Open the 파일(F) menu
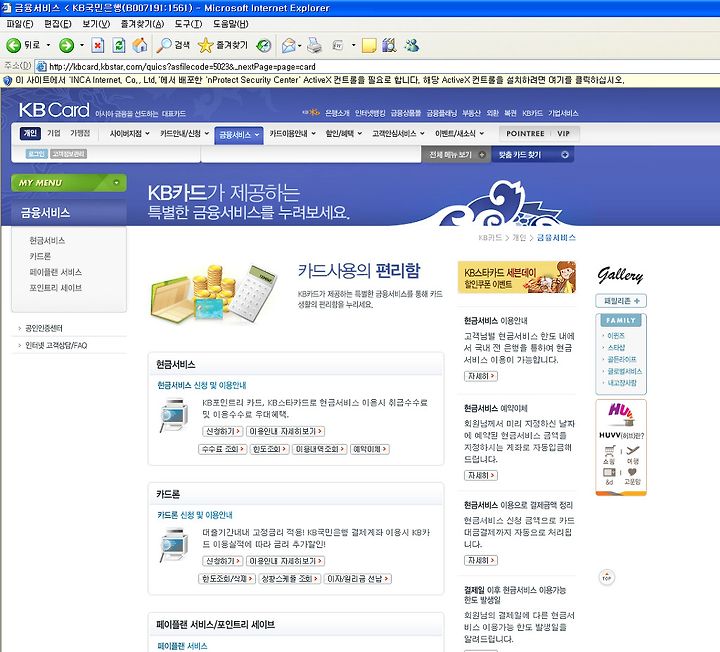This screenshot has width=720, height=652. point(20,24)
